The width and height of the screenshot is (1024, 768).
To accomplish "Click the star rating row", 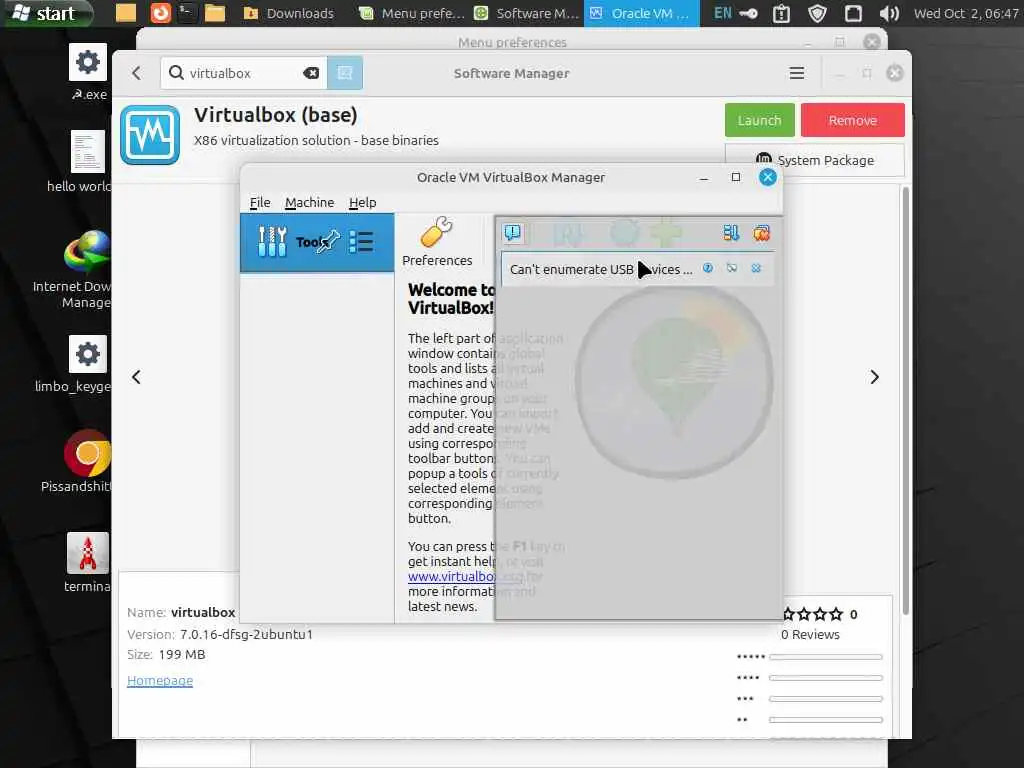I will click(812, 614).
